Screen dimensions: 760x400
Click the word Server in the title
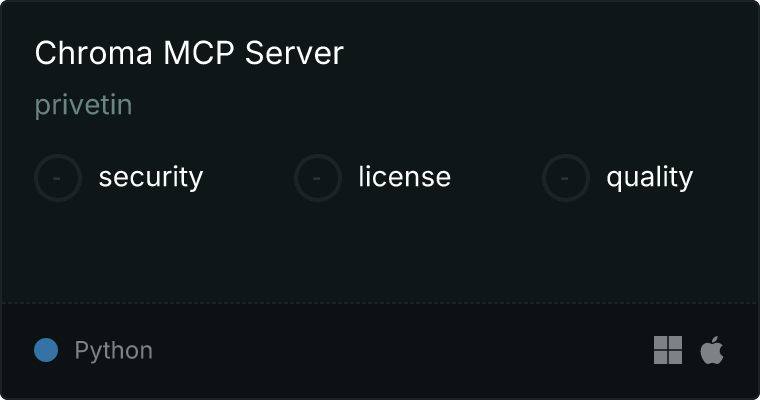(294, 53)
